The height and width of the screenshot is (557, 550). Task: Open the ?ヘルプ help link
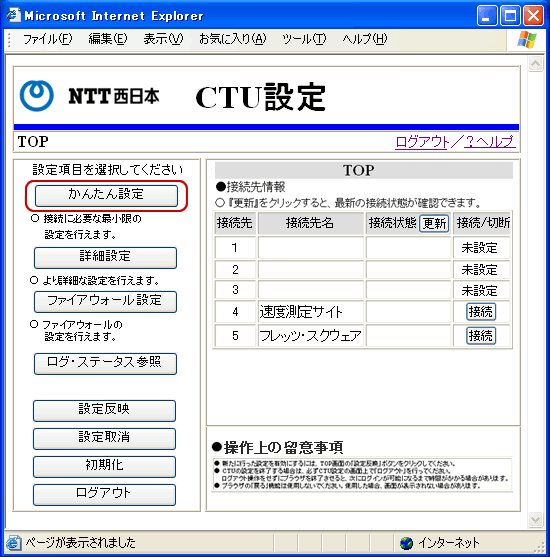490,142
